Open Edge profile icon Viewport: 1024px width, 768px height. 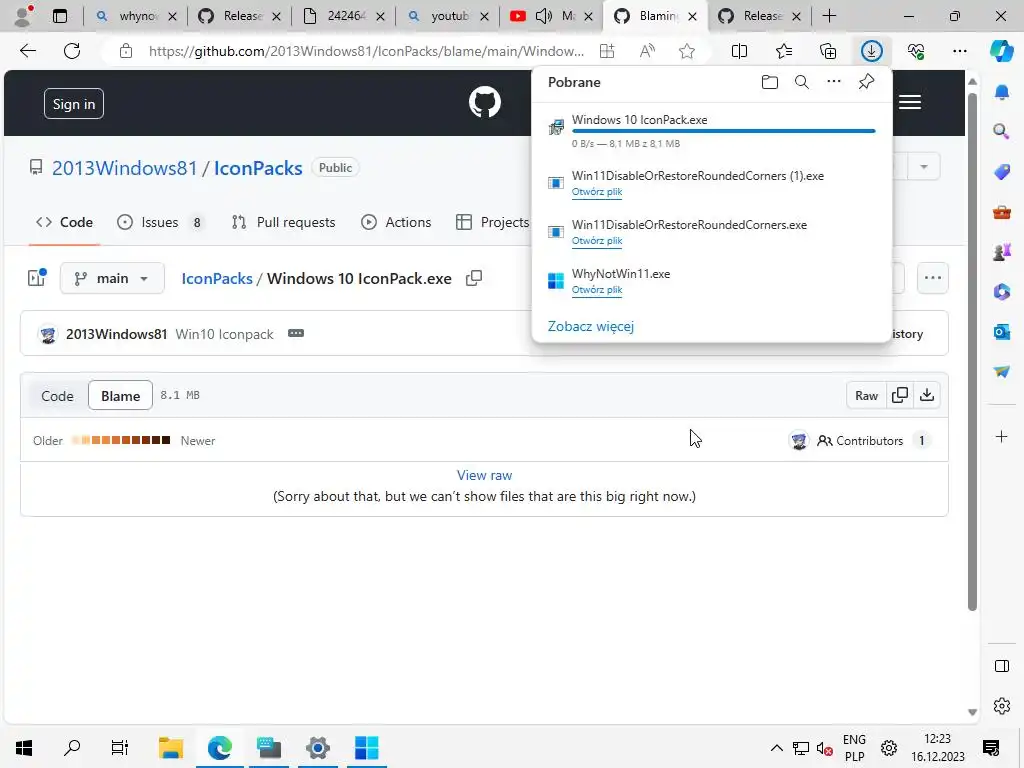coord(24,16)
